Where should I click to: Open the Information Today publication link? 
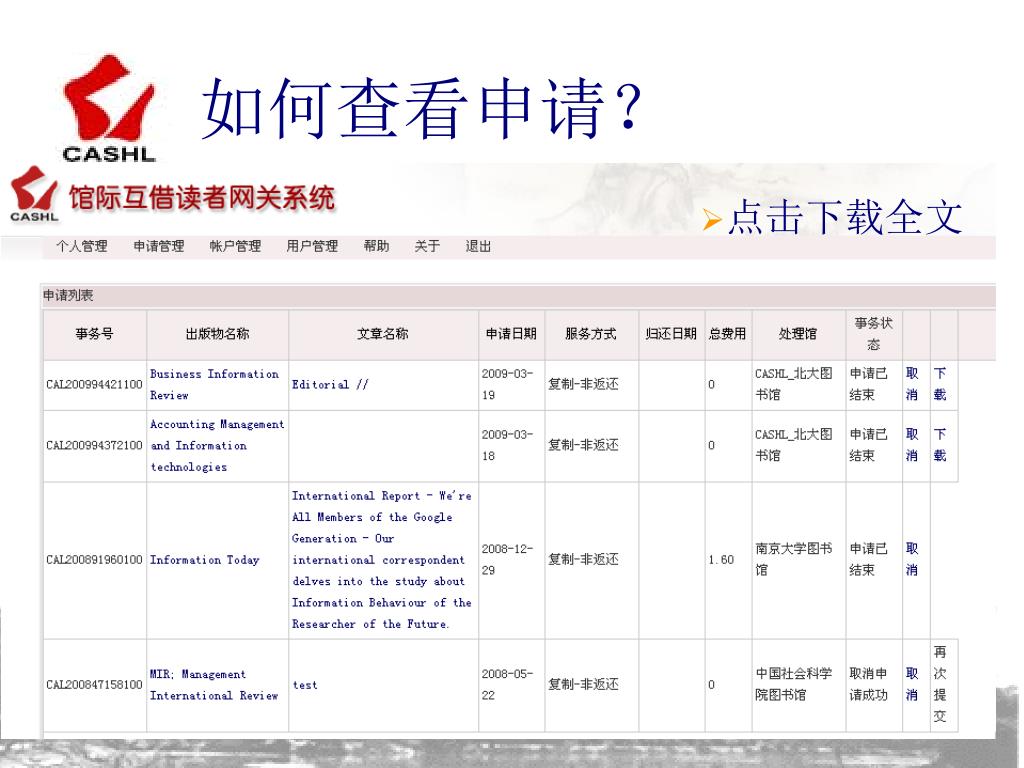click(204, 560)
